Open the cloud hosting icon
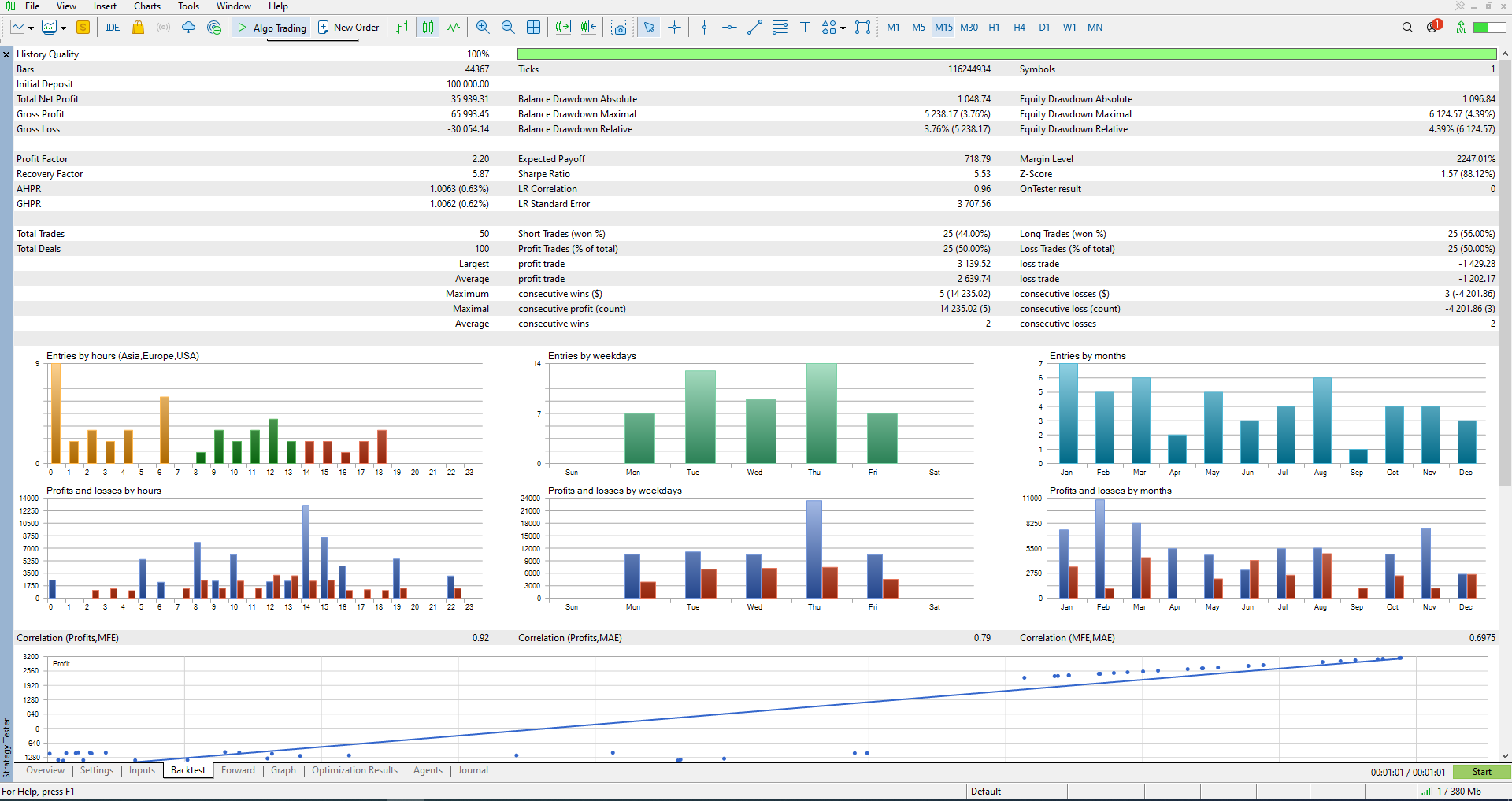Image resolution: width=1512 pixels, height=801 pixels. [188, 28]
